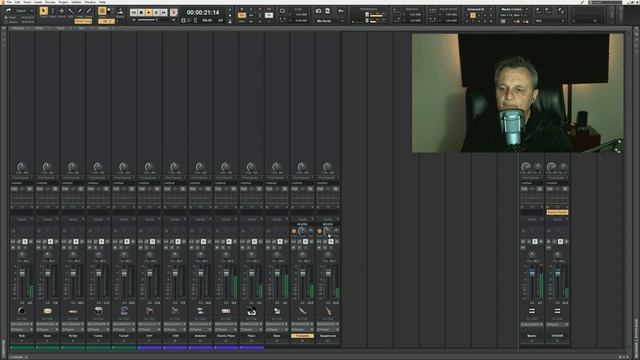640x360 pixels.
Task: Mute the Bass track
Action: pos(268,248)
